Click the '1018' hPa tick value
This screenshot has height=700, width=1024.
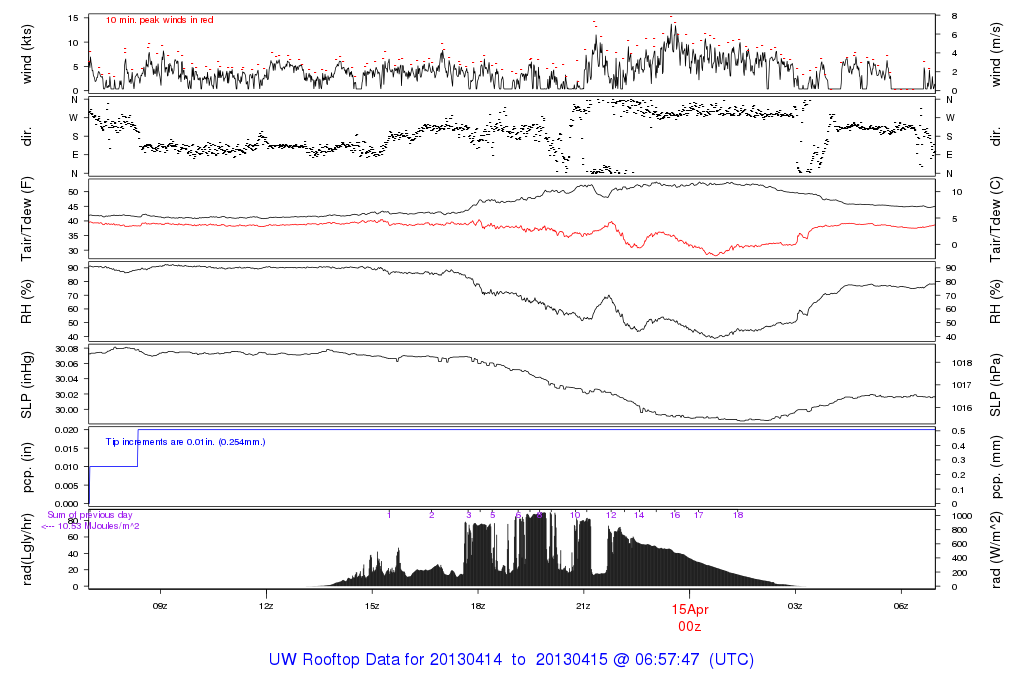(x=961, y=364)
